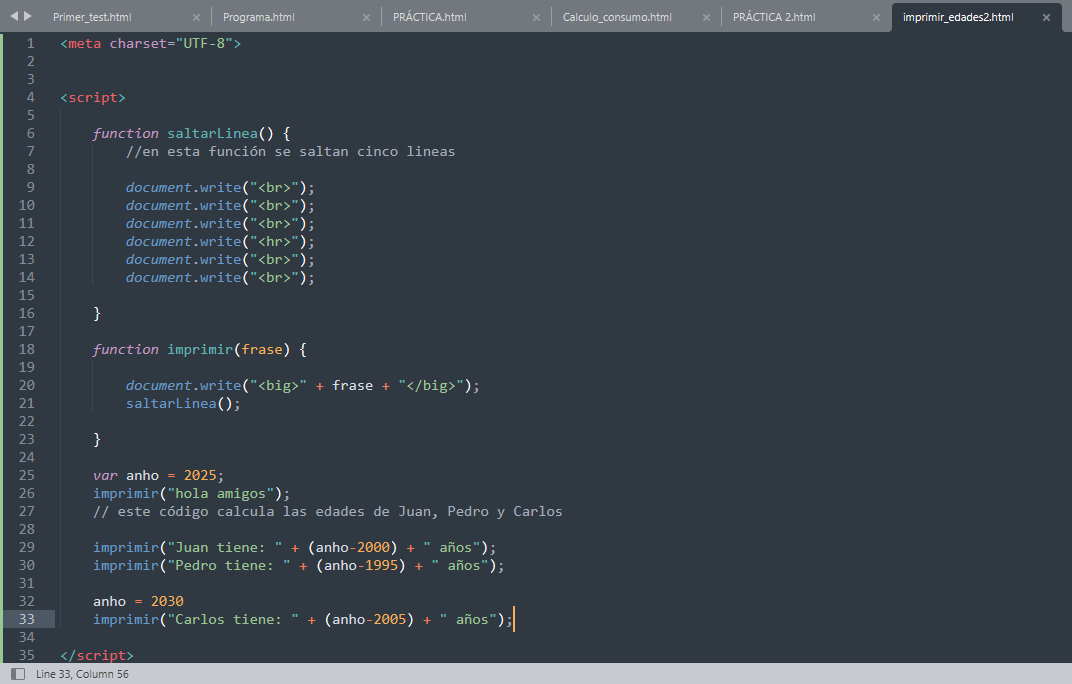
Task: Close the Calculo_consumo.html tab
Action: [706, 18]
